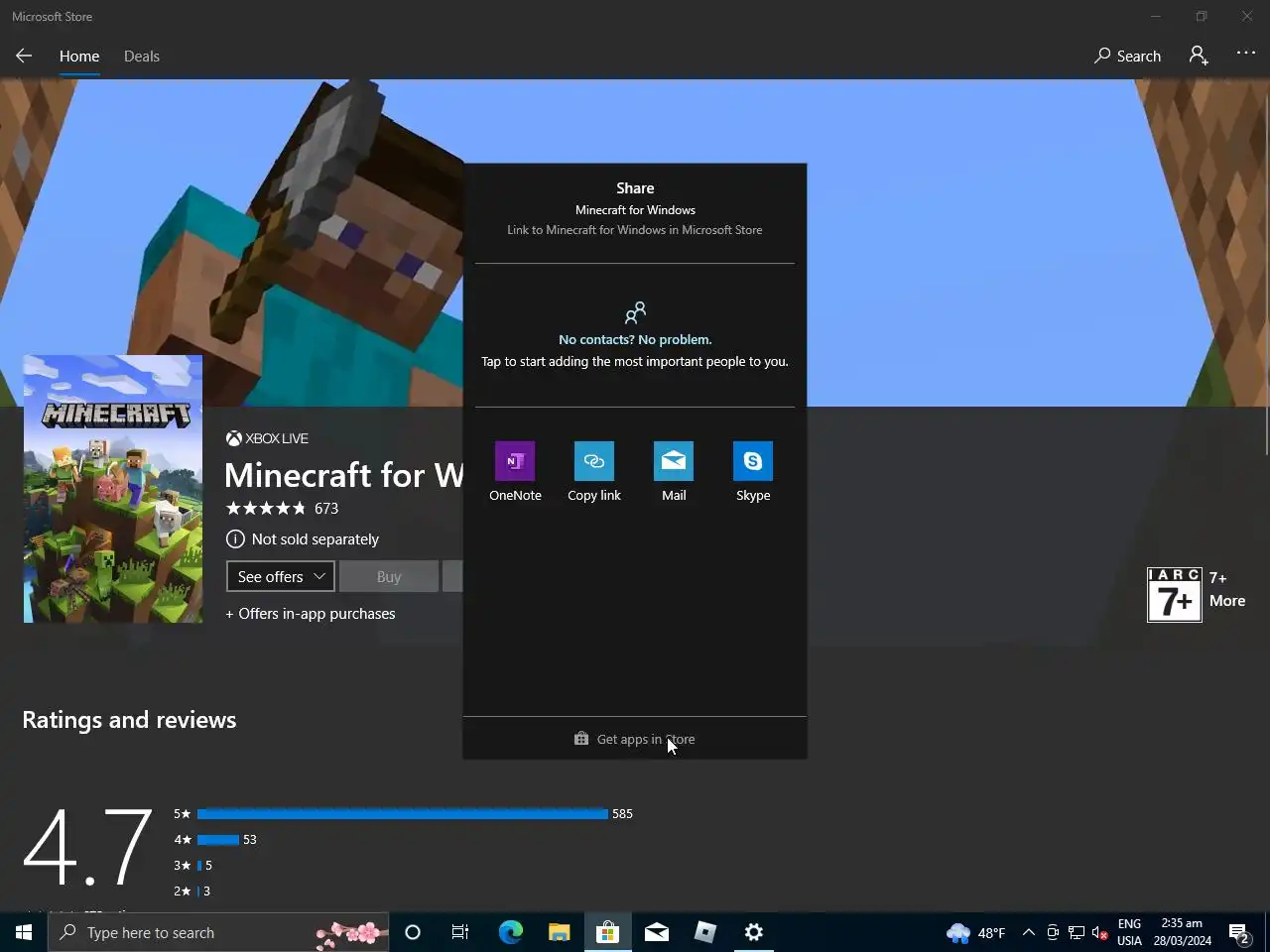This screenshot has height=952, width=1270.
Task: Launch Microsoft Edge from taskbar
Action: 510,932
